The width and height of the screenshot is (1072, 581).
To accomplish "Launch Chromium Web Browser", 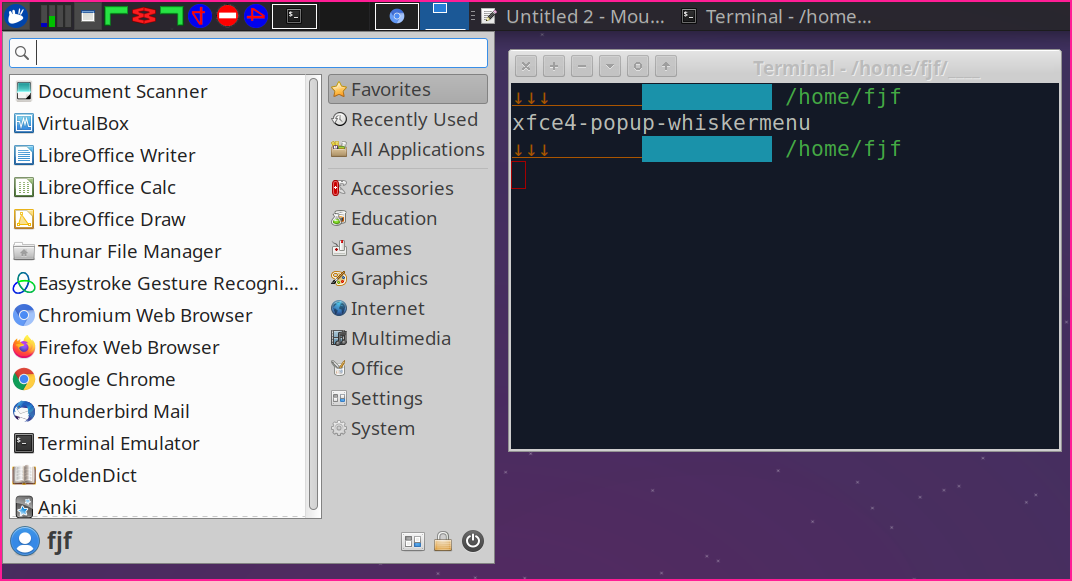I will coord(159,316).
